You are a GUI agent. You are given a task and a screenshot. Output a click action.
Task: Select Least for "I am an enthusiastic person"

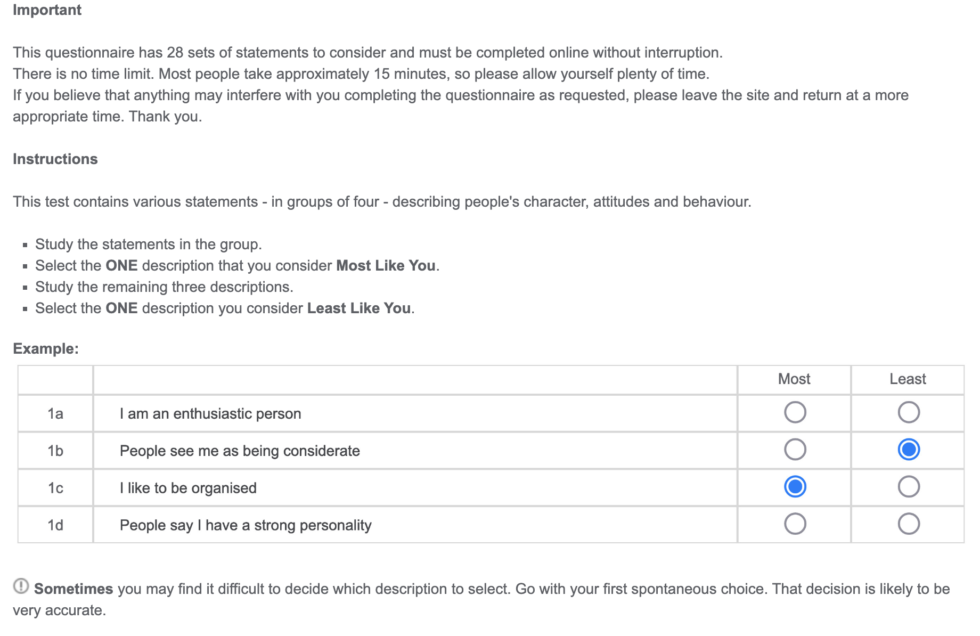[907, 412]
